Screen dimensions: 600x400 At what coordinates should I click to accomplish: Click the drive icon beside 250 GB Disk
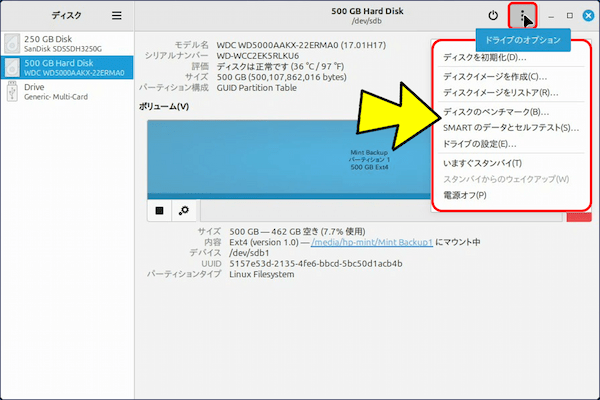(12, 43)
